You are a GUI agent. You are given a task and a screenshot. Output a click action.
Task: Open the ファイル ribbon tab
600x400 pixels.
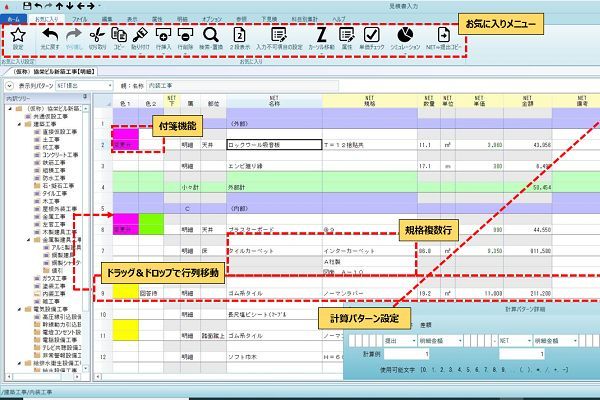pos(80,19)
